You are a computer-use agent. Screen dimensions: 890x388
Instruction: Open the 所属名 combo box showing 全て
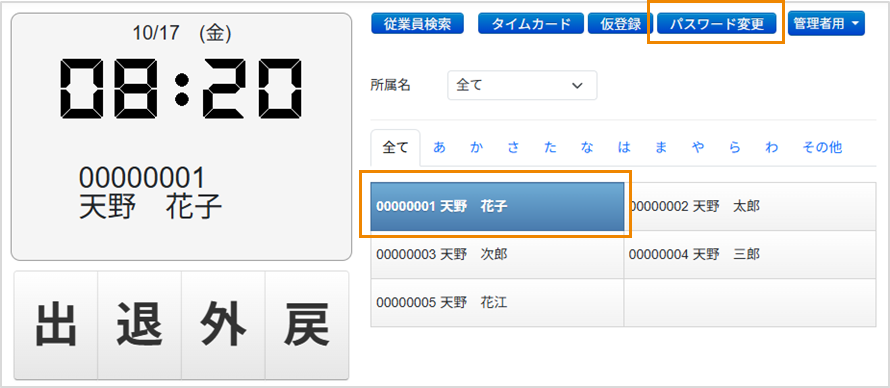[522, 85]
